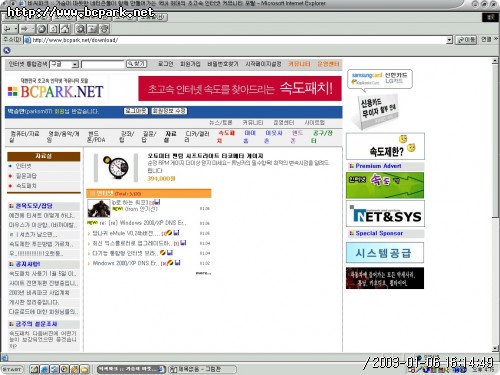500x375 pixels.
Task: Click the floppy disk icon on the eMule row
Action: [x=176, y=233]
